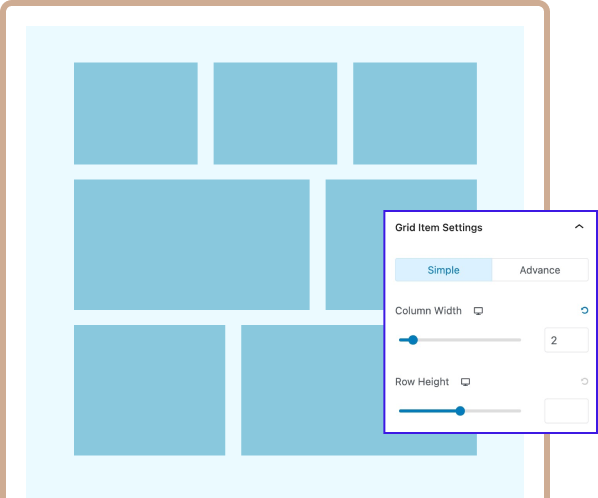Viewport: 598px width, 498px height.
Task: Switch to the Simple tab
Action: point(443,270)
